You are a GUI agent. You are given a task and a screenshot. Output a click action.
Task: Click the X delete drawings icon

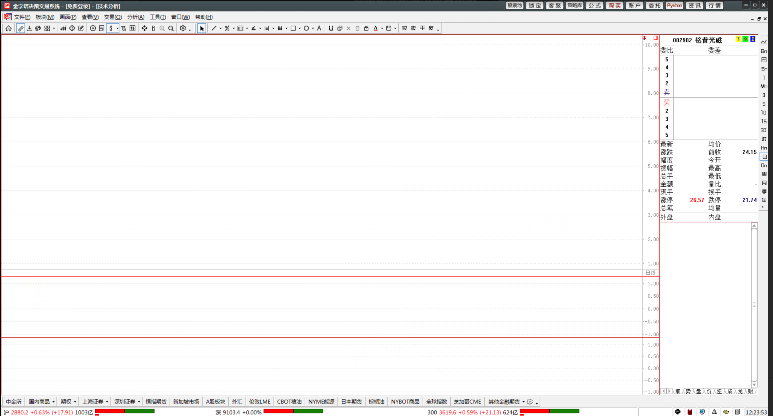[x=349, y=29]
